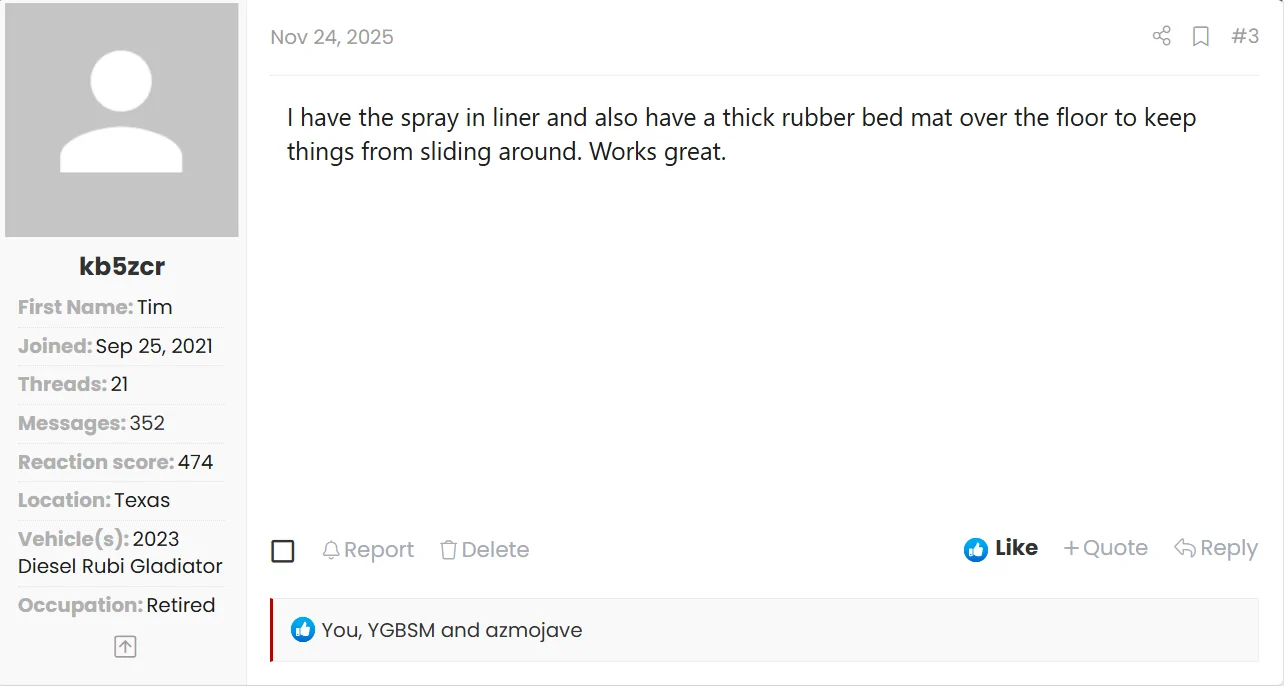Click the Reply button
This screenshot has width=1284, height=686.
[1228, 548]
